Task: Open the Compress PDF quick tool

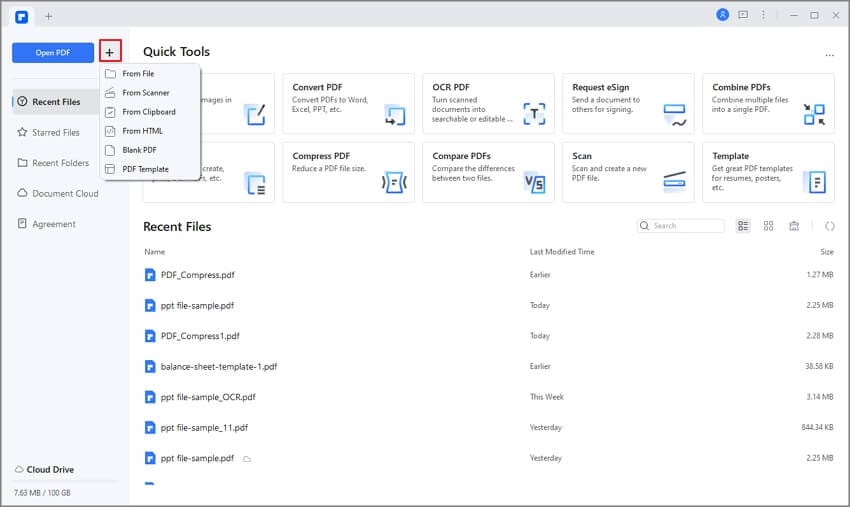Action: [349, 172]
